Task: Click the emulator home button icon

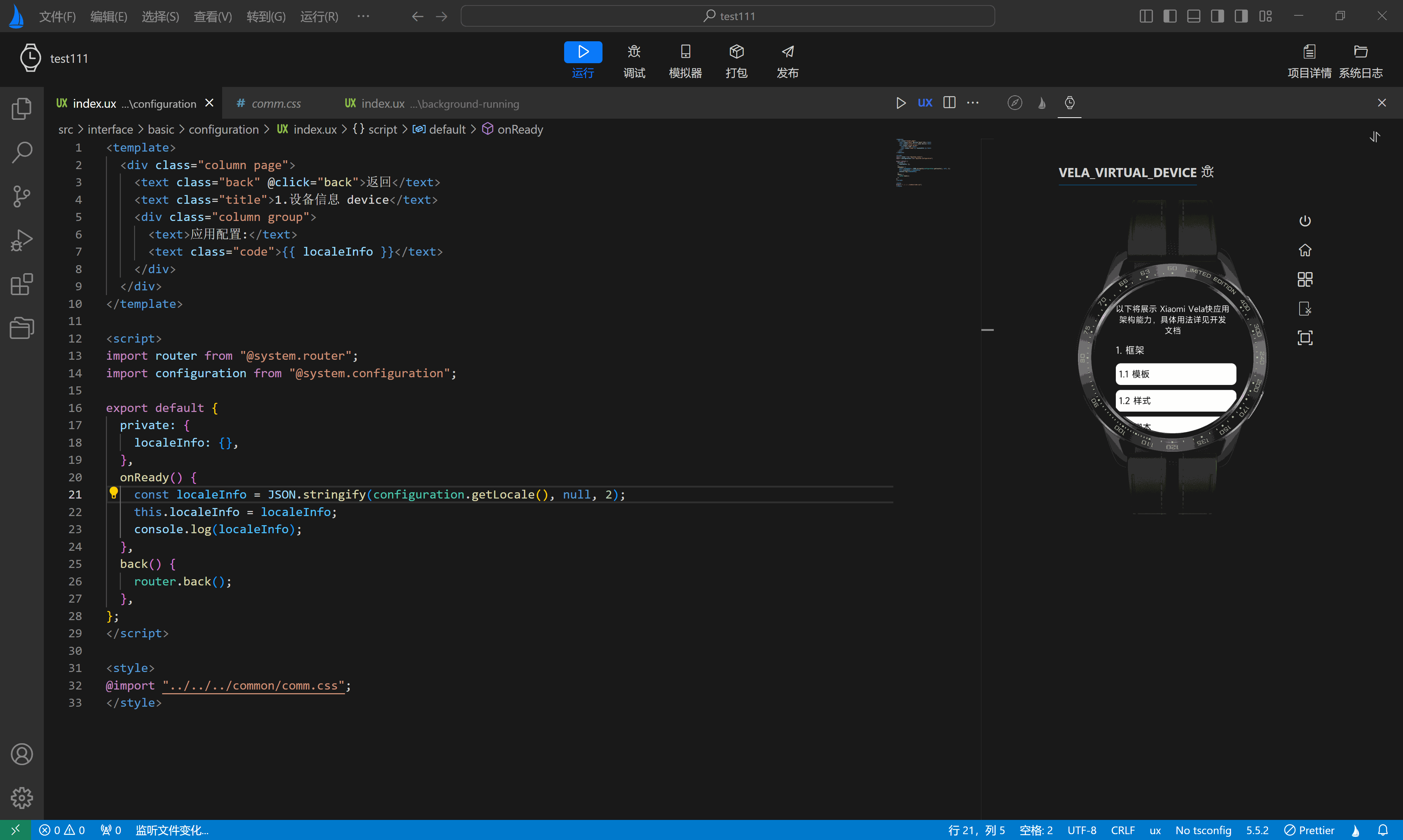Action: coord(1304,250)
